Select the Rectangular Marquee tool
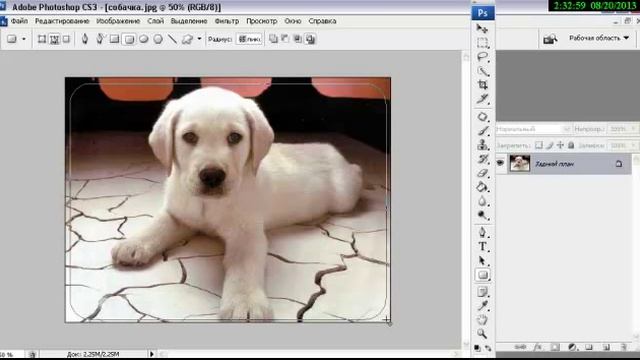 coord(482,42)
